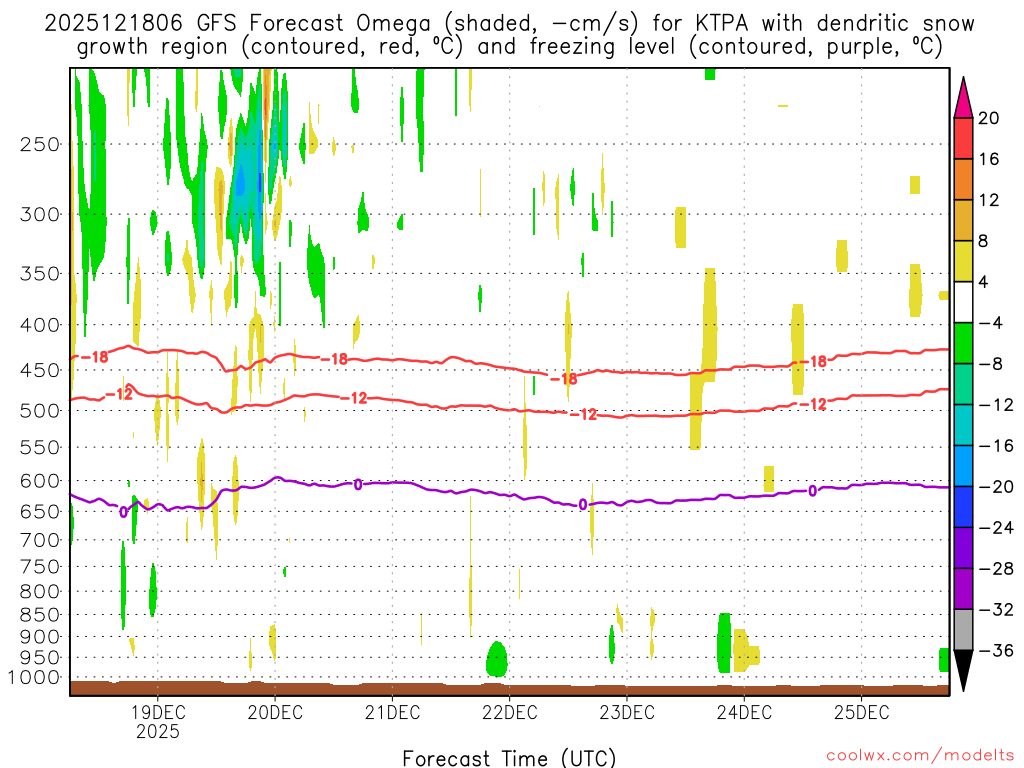Image resolution: width=1024 pixels, height=768 pixels.
Task: Click the 25DEC time axis label
Action: point(861,712)
